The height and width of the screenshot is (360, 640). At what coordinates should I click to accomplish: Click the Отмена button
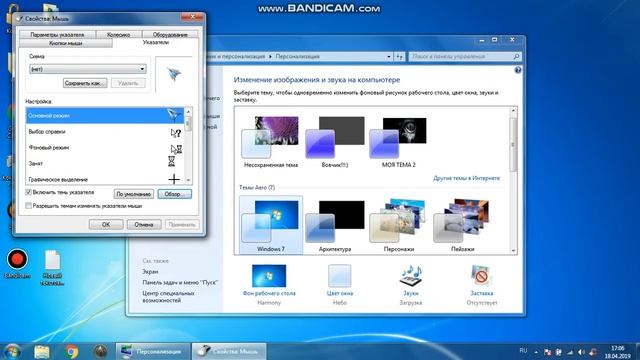[144, 224]
